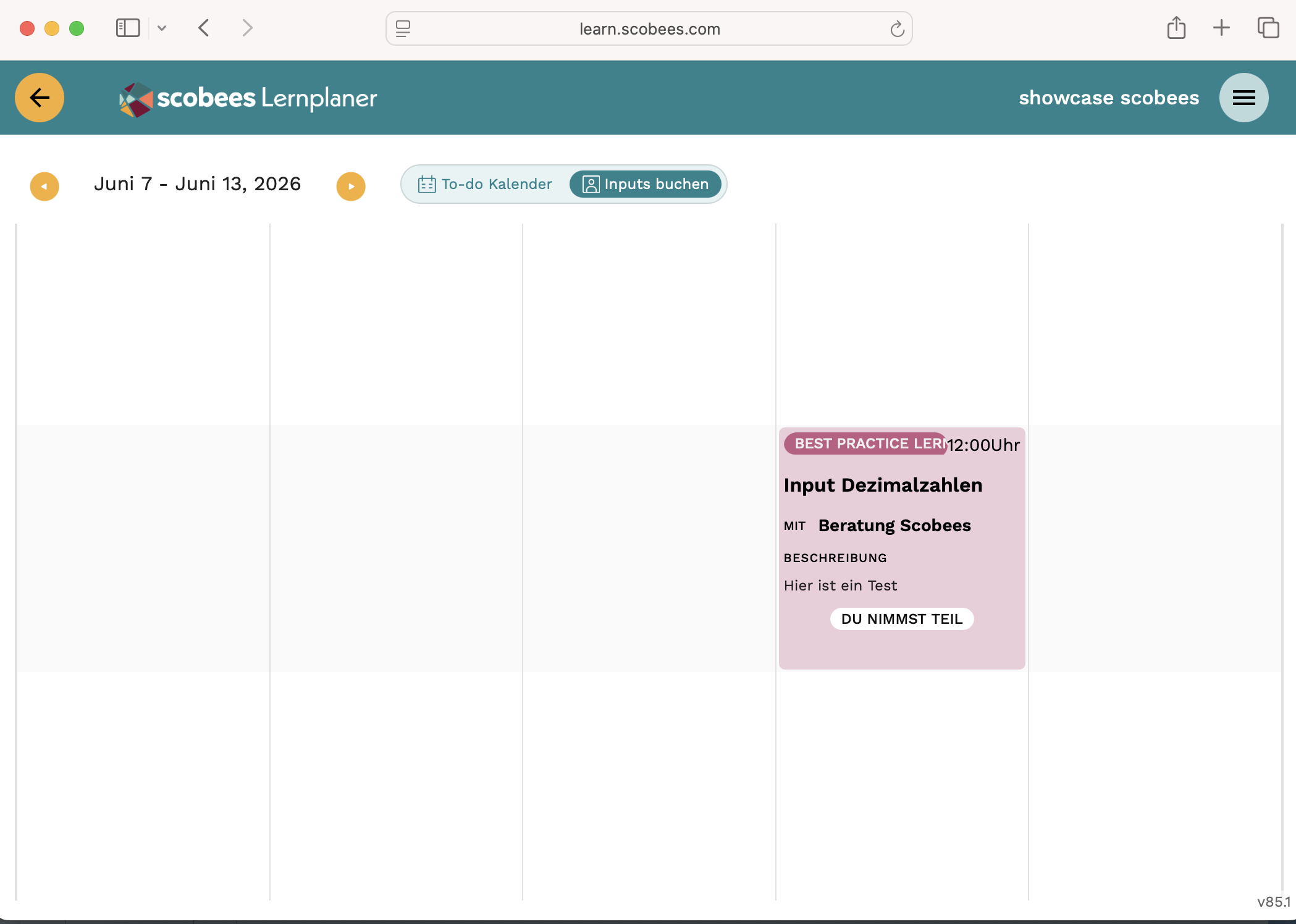Go to the next week
Screen dimensions: 1296x924
(351, 186)
